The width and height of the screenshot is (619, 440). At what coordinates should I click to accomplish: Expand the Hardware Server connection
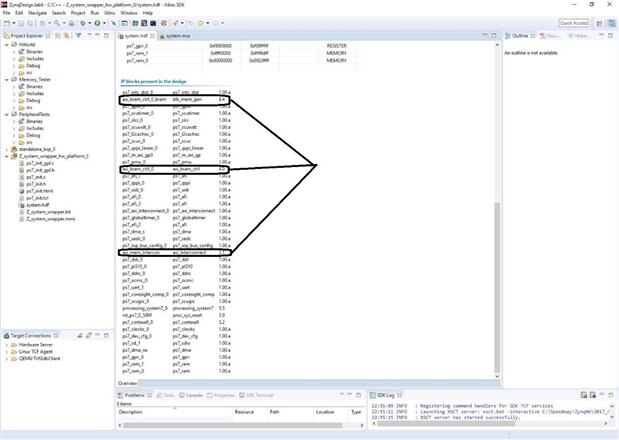(7, 345)
